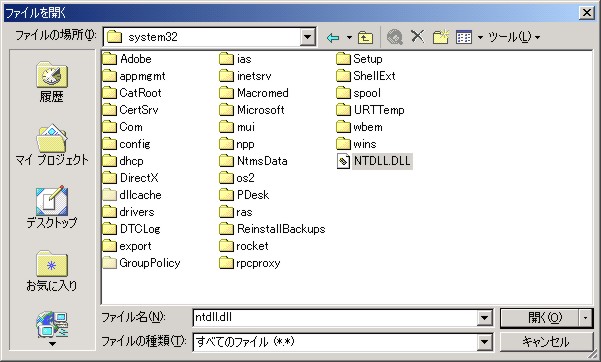Expand the file name dropdown list
This screenshot has width=601, height=362.
[x=484, y=318]
